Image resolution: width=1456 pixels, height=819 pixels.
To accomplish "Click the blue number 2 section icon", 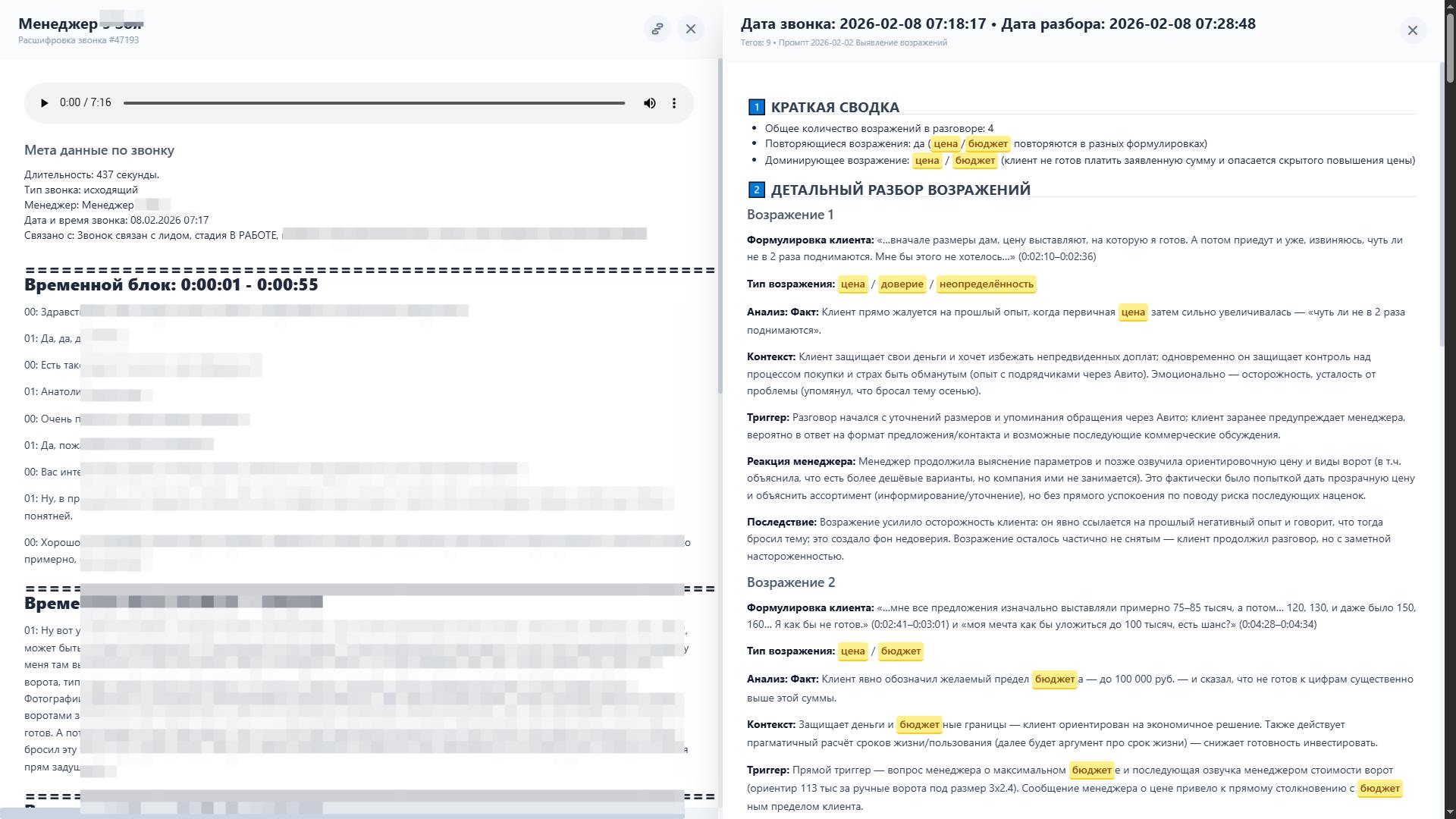I will [x=756, y=190].
